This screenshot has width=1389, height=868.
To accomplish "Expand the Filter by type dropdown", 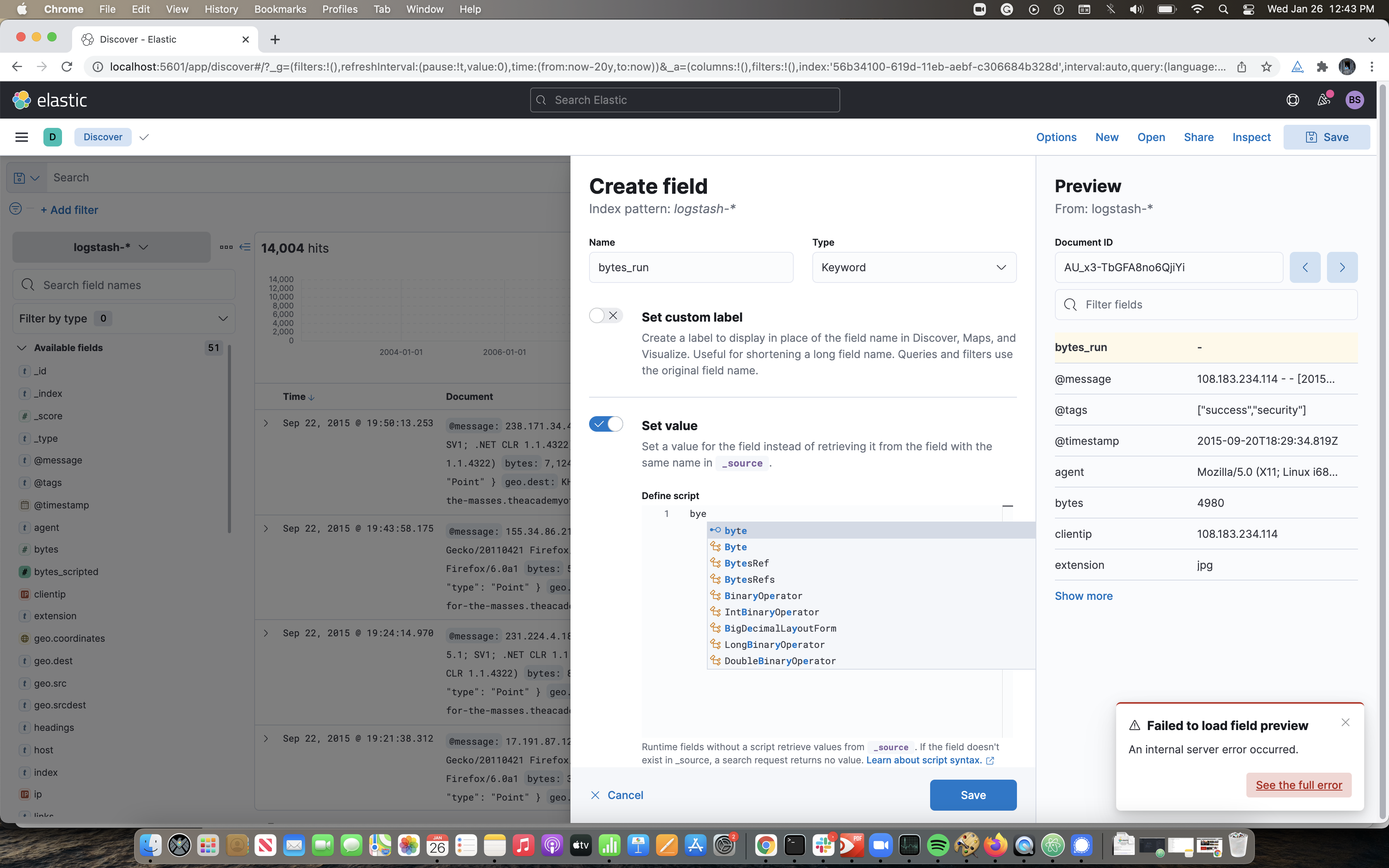I will (x=124, y=319).
